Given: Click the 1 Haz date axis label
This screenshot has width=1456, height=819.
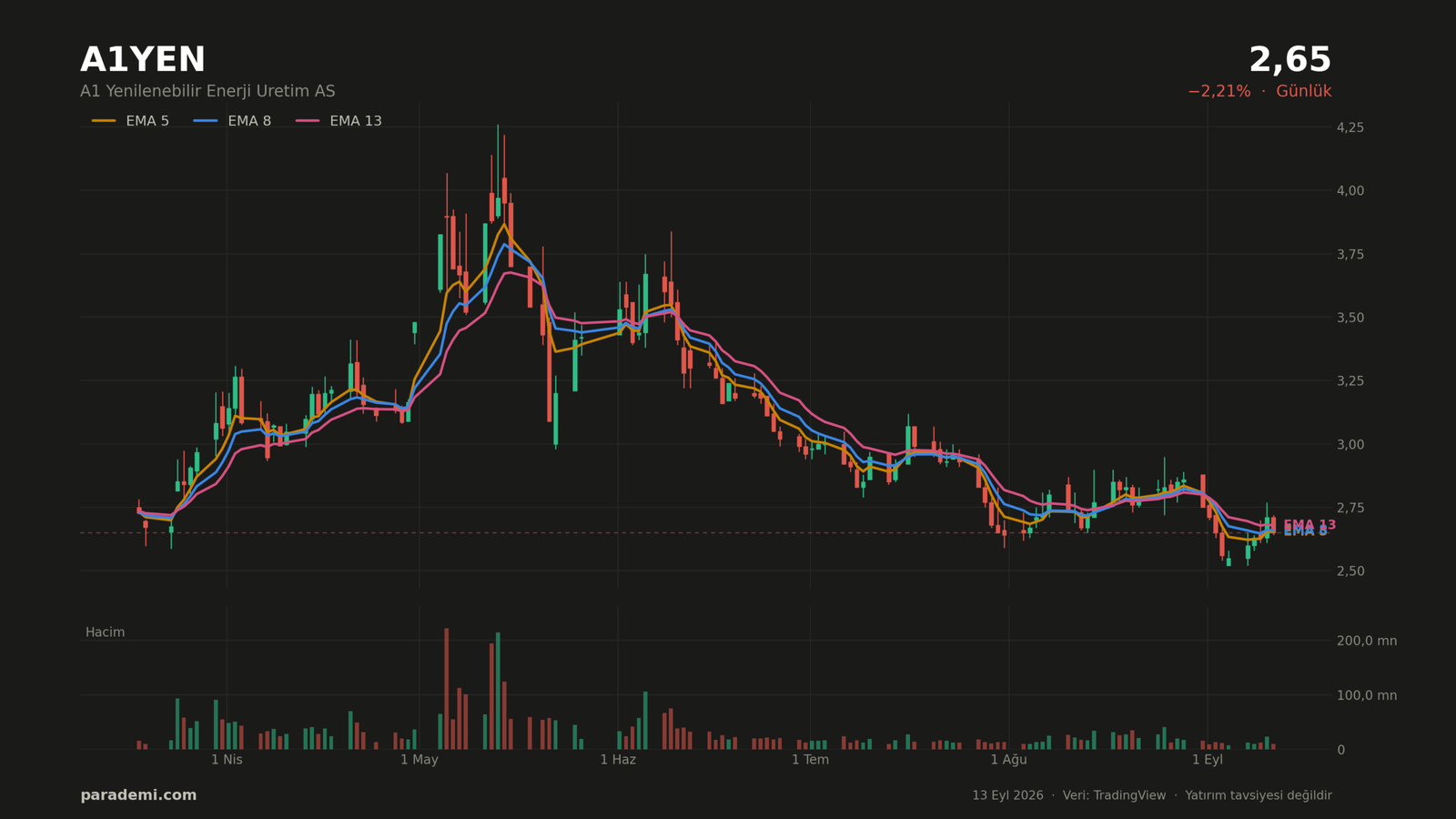Looking at the screenshot, I should tap(618, 760).
